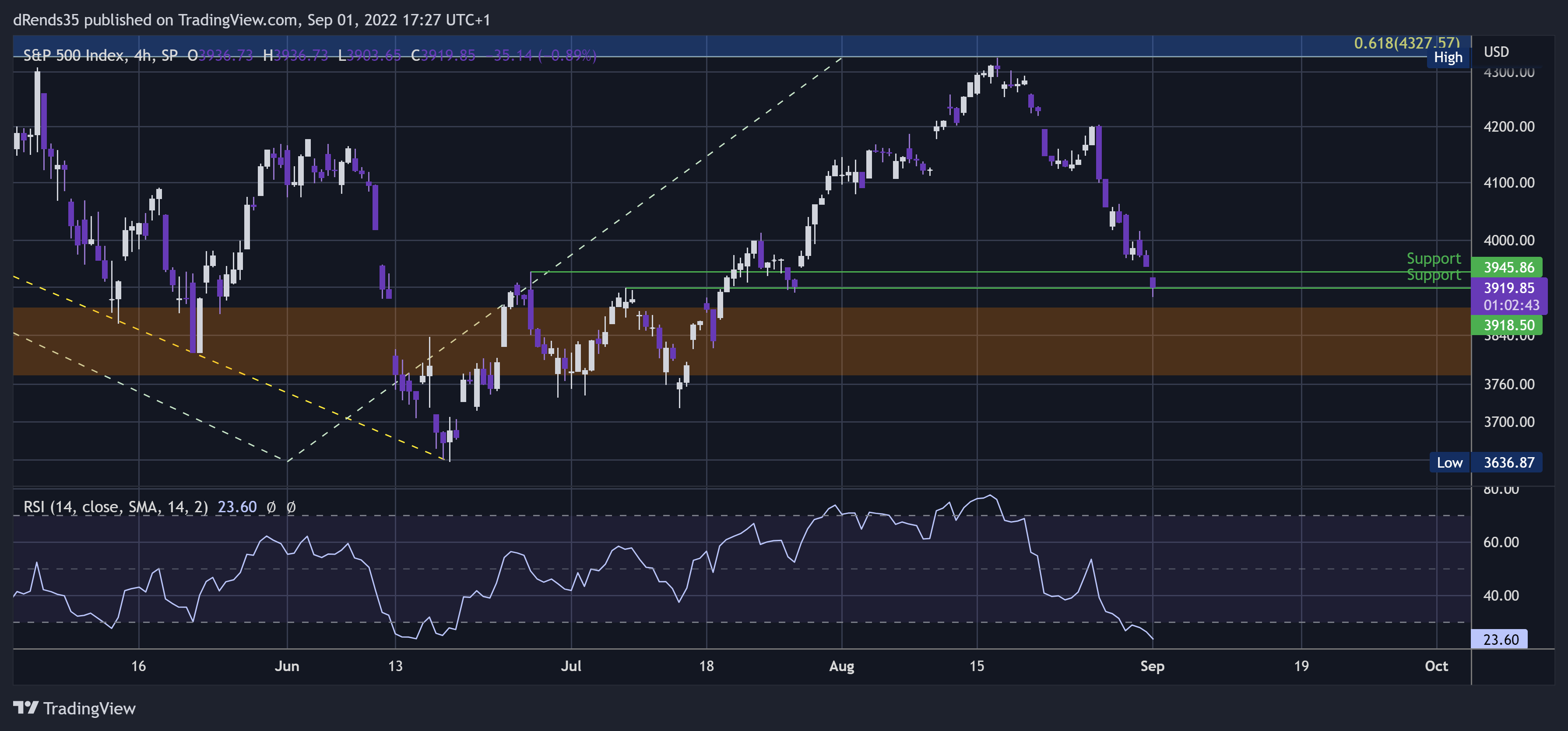Click the 4000.00 price axis label
The image size is (1568, 731).
coord(1508,240)
